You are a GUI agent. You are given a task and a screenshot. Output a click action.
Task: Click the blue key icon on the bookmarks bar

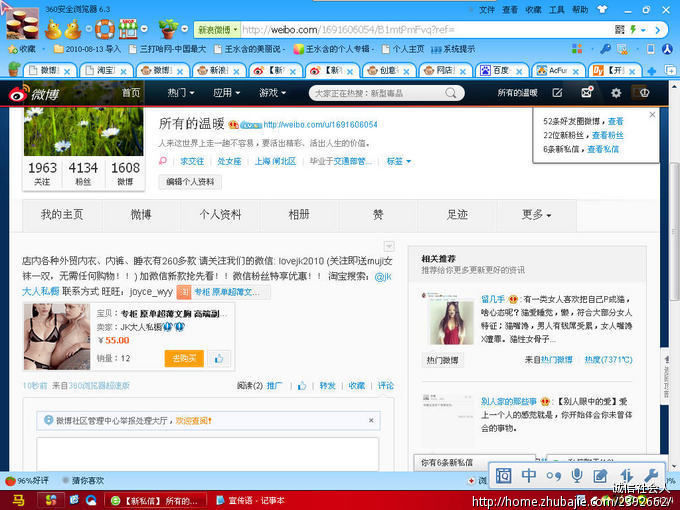click(x=605, y=49)
